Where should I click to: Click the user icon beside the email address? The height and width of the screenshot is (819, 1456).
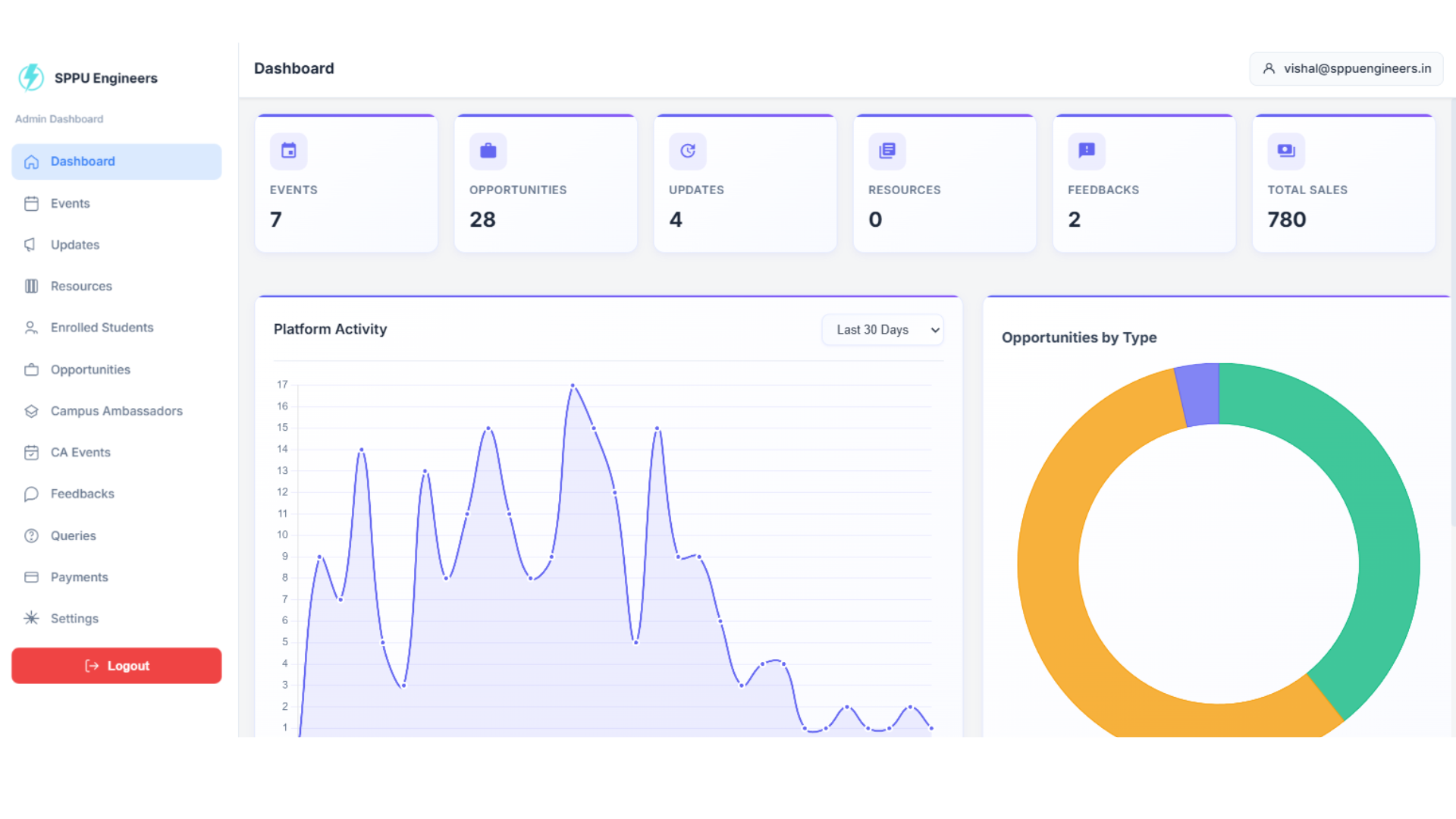click(x=1269, y=69)
